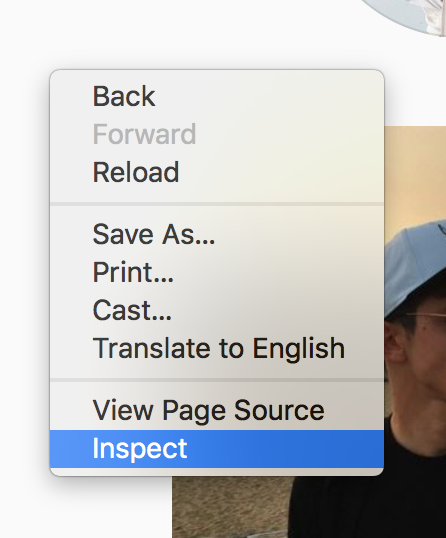
Task: Select the Cast… menu option
Action: (217, 311)
